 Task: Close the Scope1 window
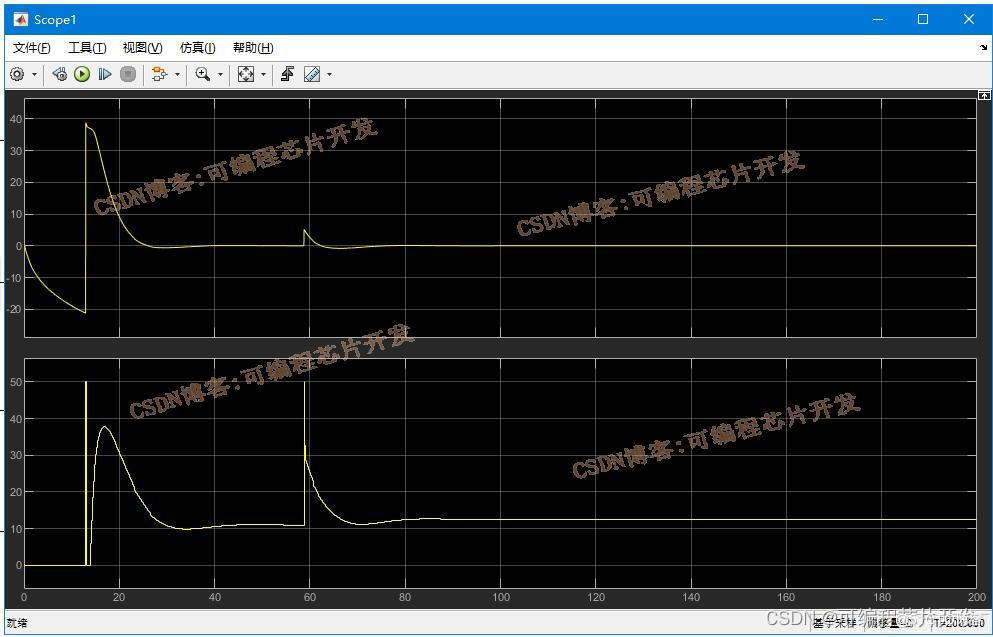click(968, 20)
